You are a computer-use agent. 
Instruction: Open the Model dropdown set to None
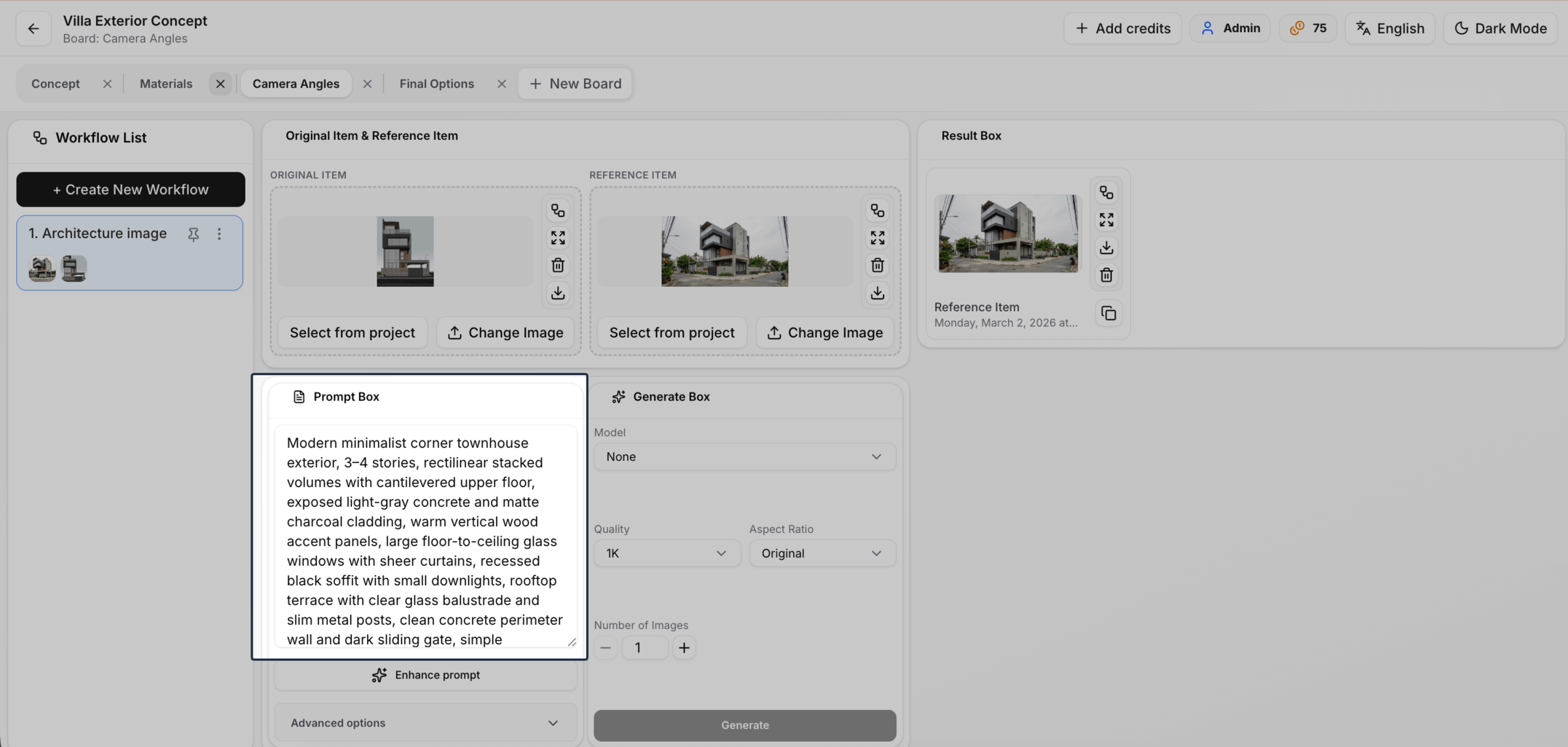744,456
